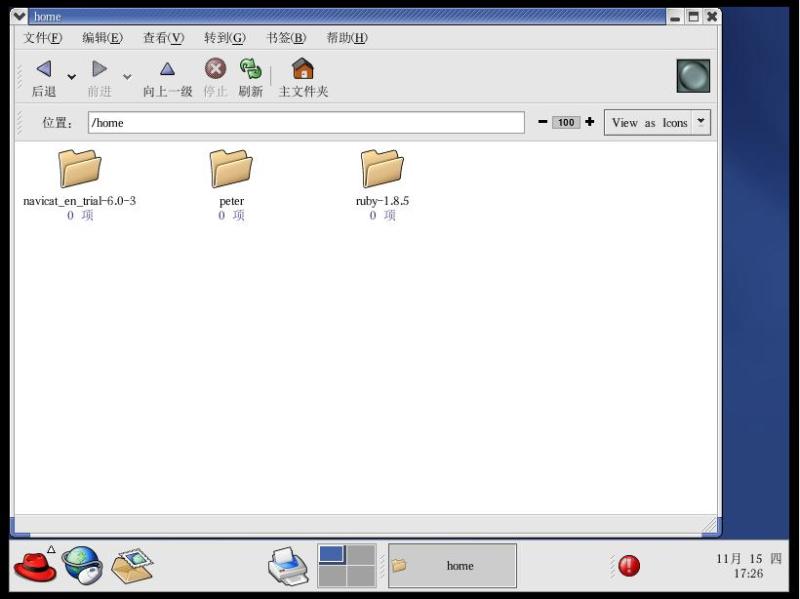The height and width of the screenshot is (599, 800).
Task: Open the Forward history dropdown arrow
Action: (127, 77)
